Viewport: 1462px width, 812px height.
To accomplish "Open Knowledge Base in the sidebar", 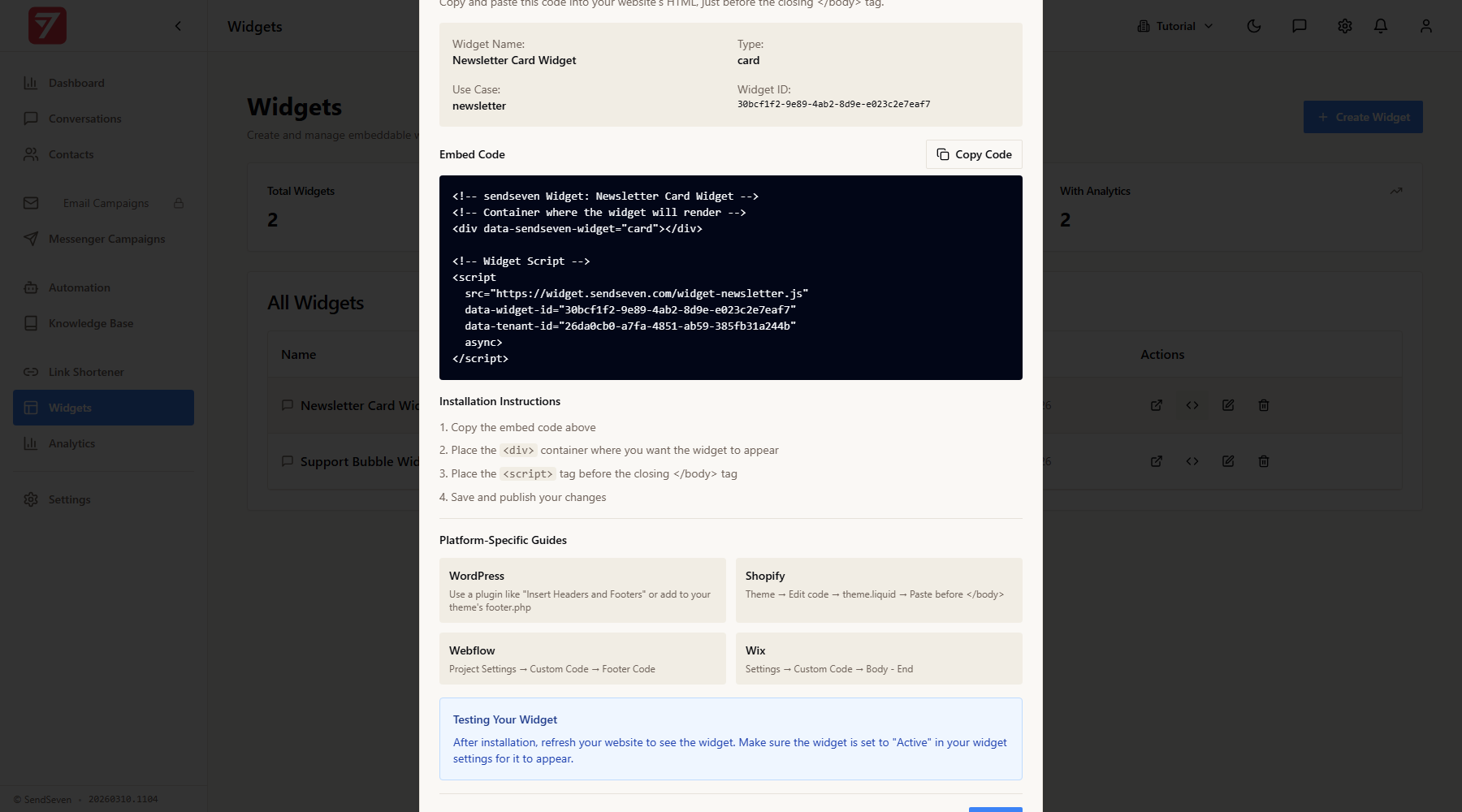I will [x=103, y=323].
